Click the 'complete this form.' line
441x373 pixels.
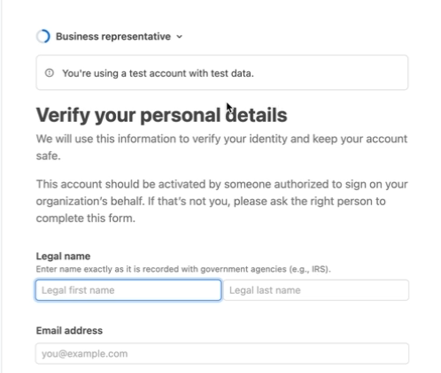(86, 218)
